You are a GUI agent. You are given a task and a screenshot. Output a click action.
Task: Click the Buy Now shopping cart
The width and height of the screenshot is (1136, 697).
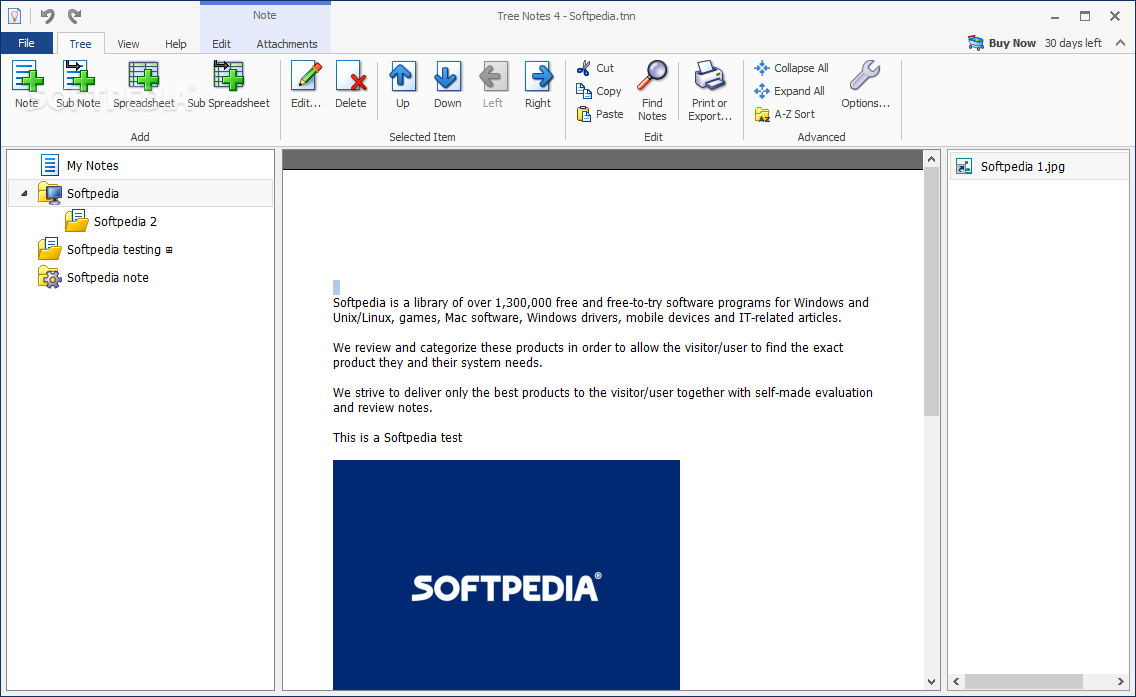[975, 43]
